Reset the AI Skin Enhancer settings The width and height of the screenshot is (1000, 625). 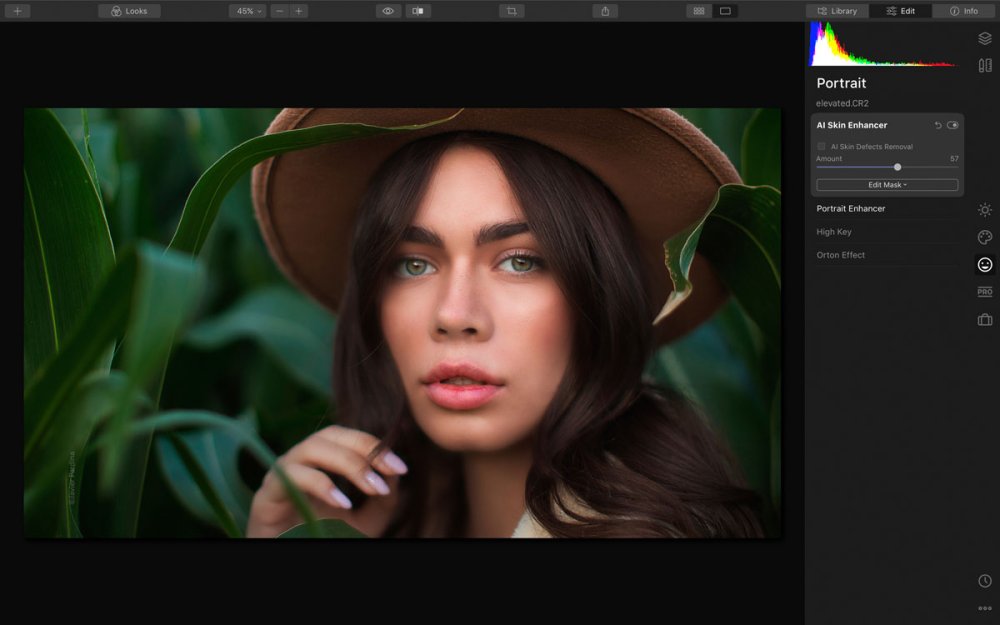coord(938,125)
